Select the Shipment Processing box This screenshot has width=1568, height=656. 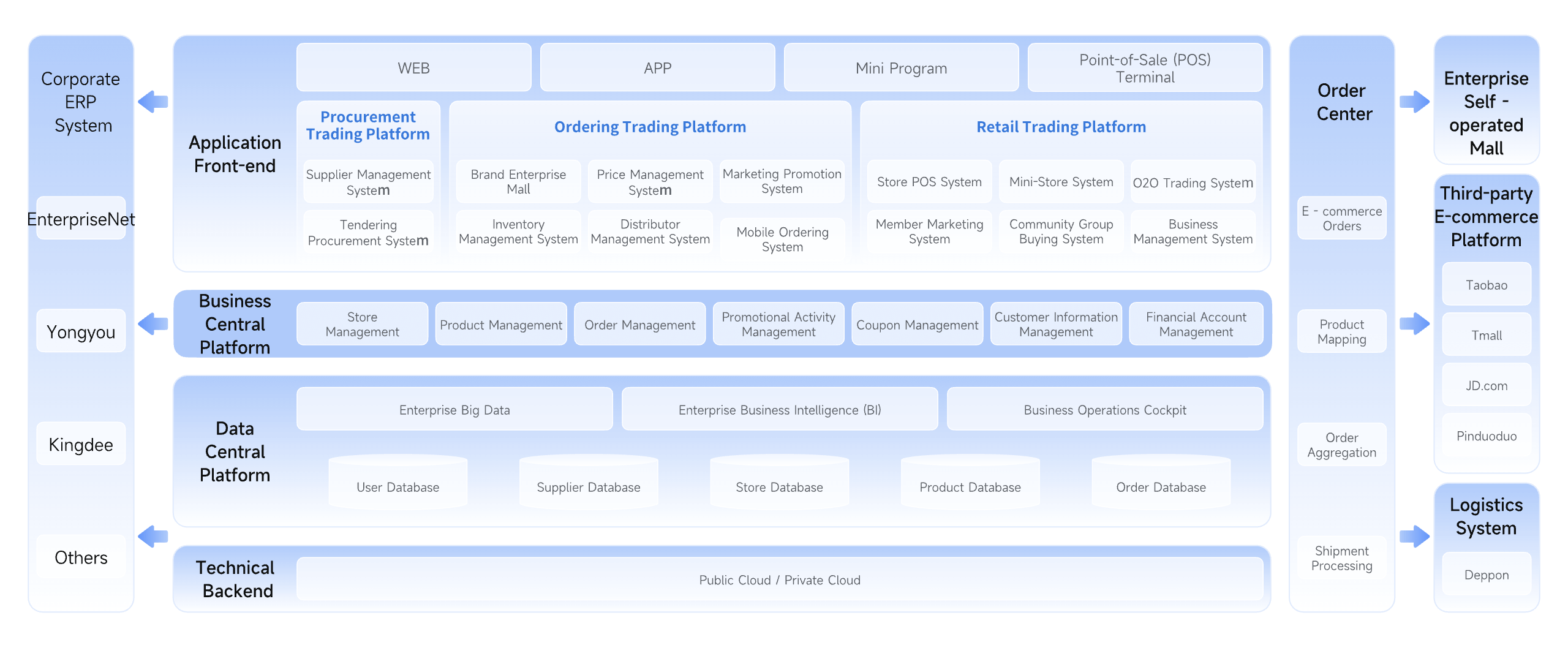click(1341, 558)
